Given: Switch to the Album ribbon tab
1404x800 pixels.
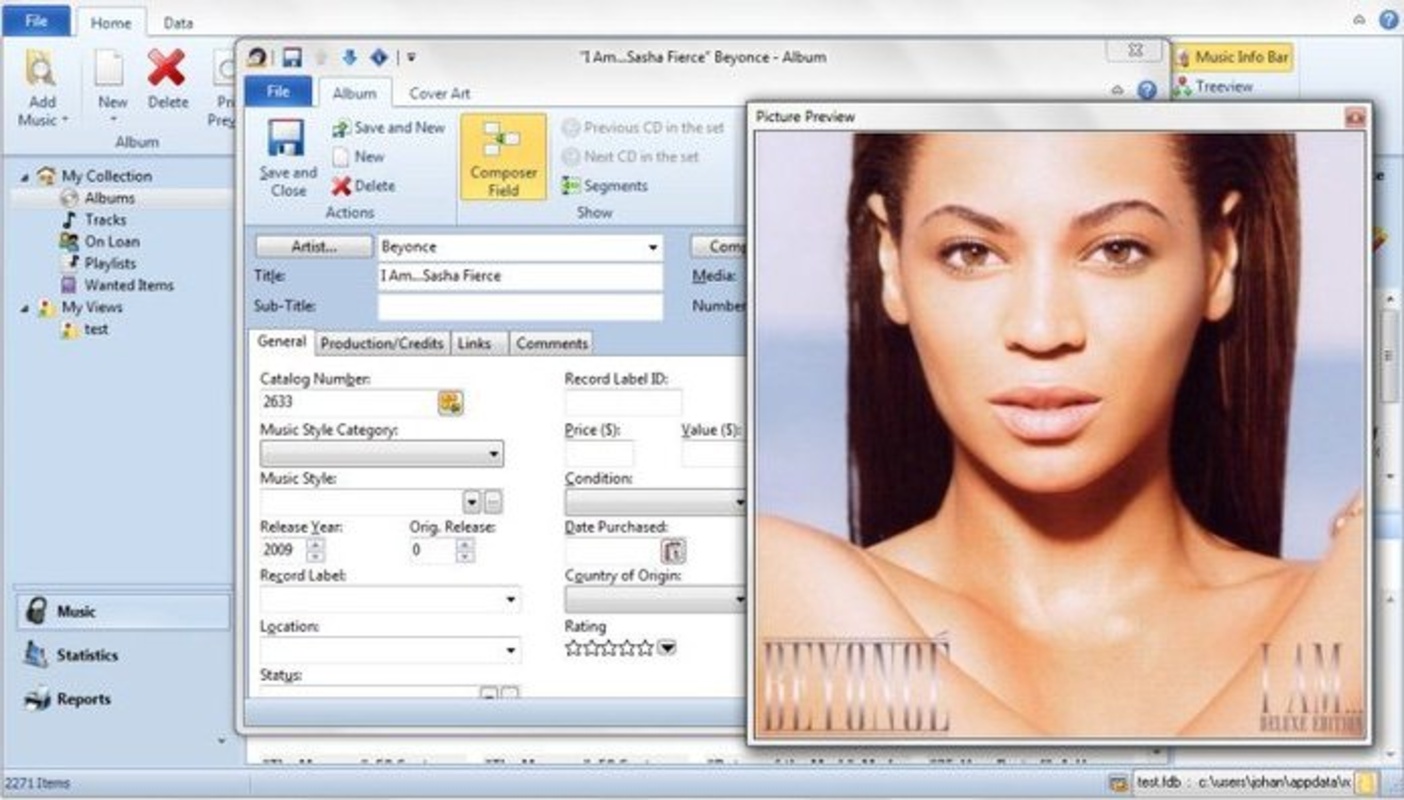Looking at the screenshot, I should pos(354,93).
